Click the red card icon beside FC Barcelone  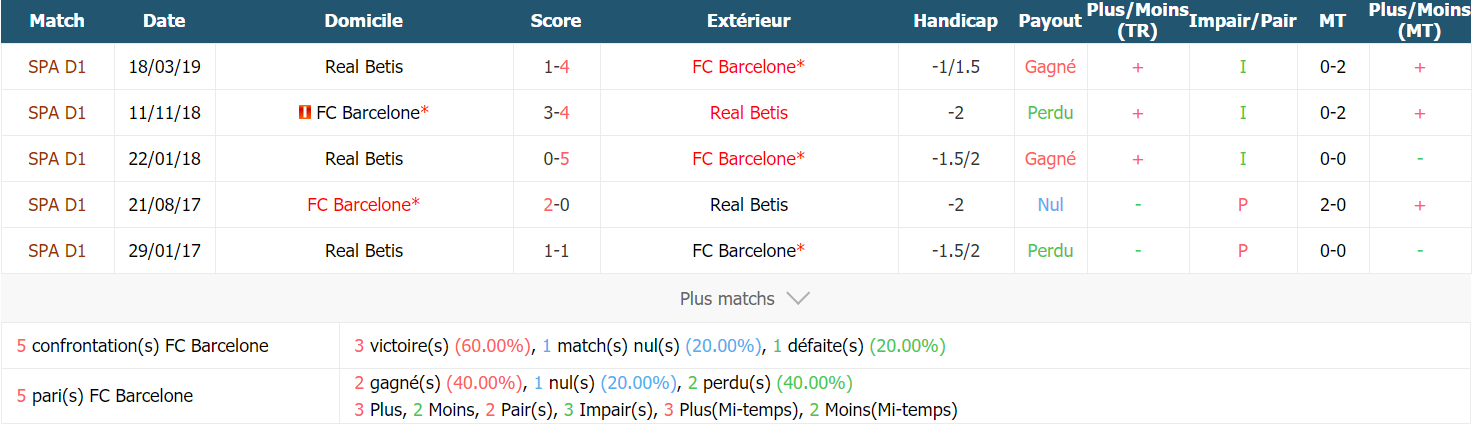point(305,113)
